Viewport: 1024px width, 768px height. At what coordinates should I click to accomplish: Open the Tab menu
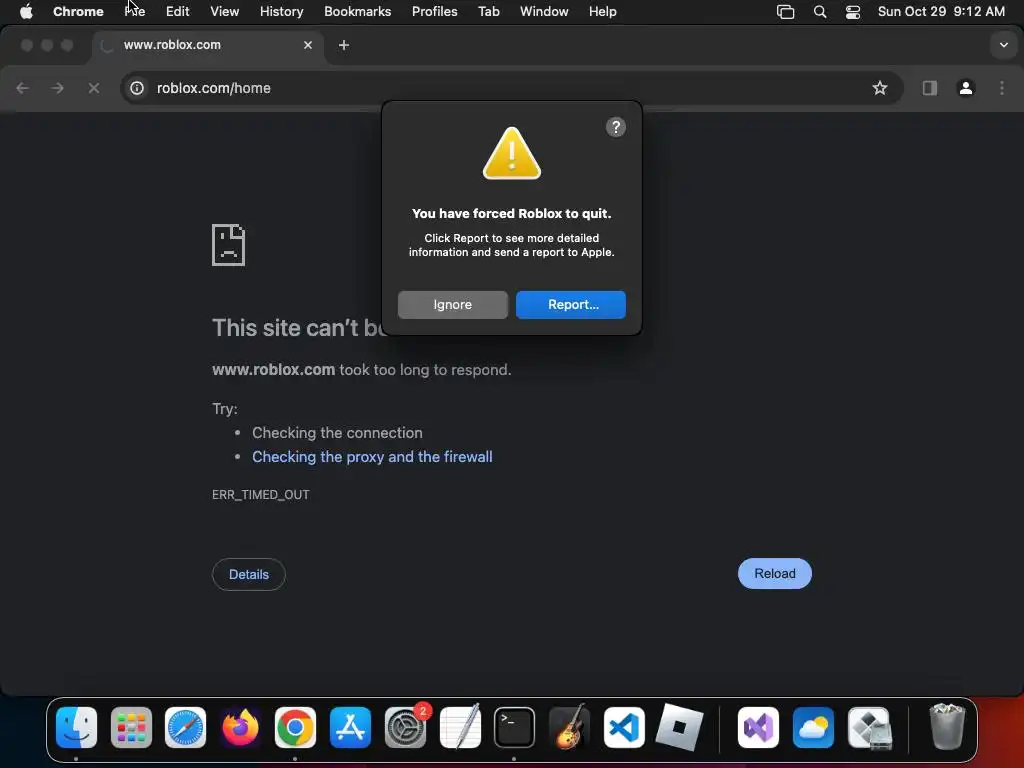(488, 12)
